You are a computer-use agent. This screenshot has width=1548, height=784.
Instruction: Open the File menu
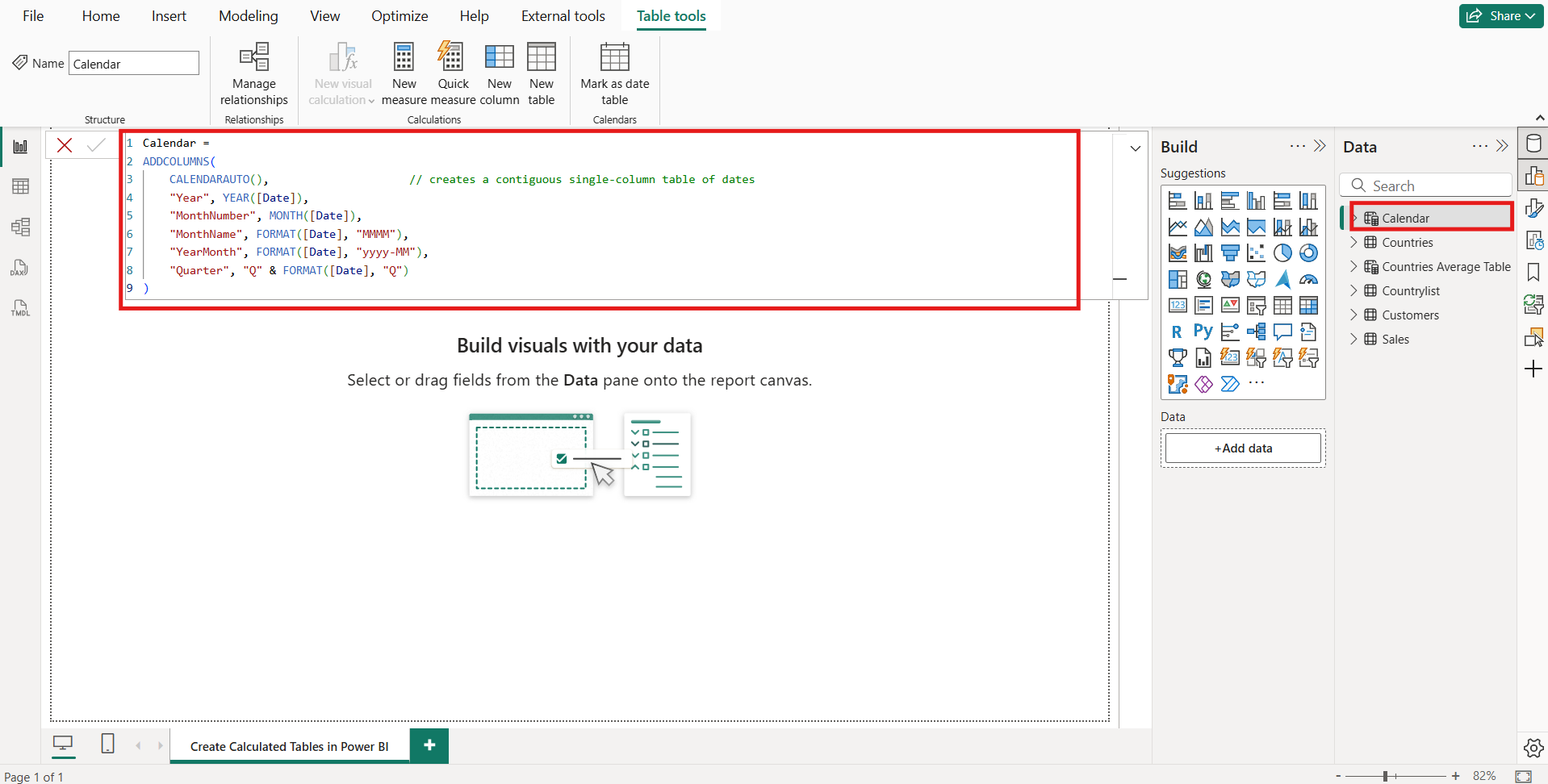(x=33, y=16)
